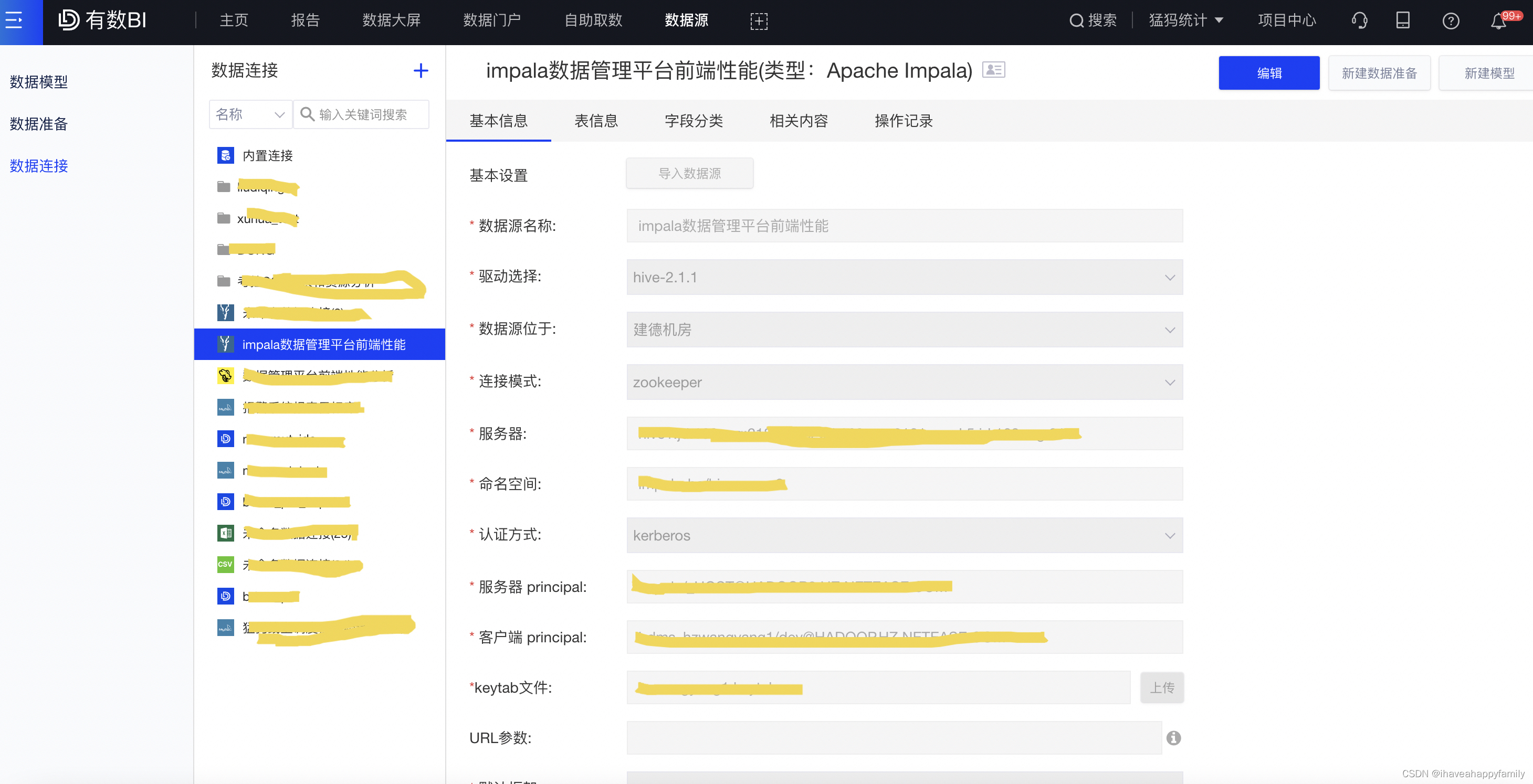Viewport: 1533px width, 784px height.
Task: Select the 内置连接 tree item
Action: tap(267, 156)
